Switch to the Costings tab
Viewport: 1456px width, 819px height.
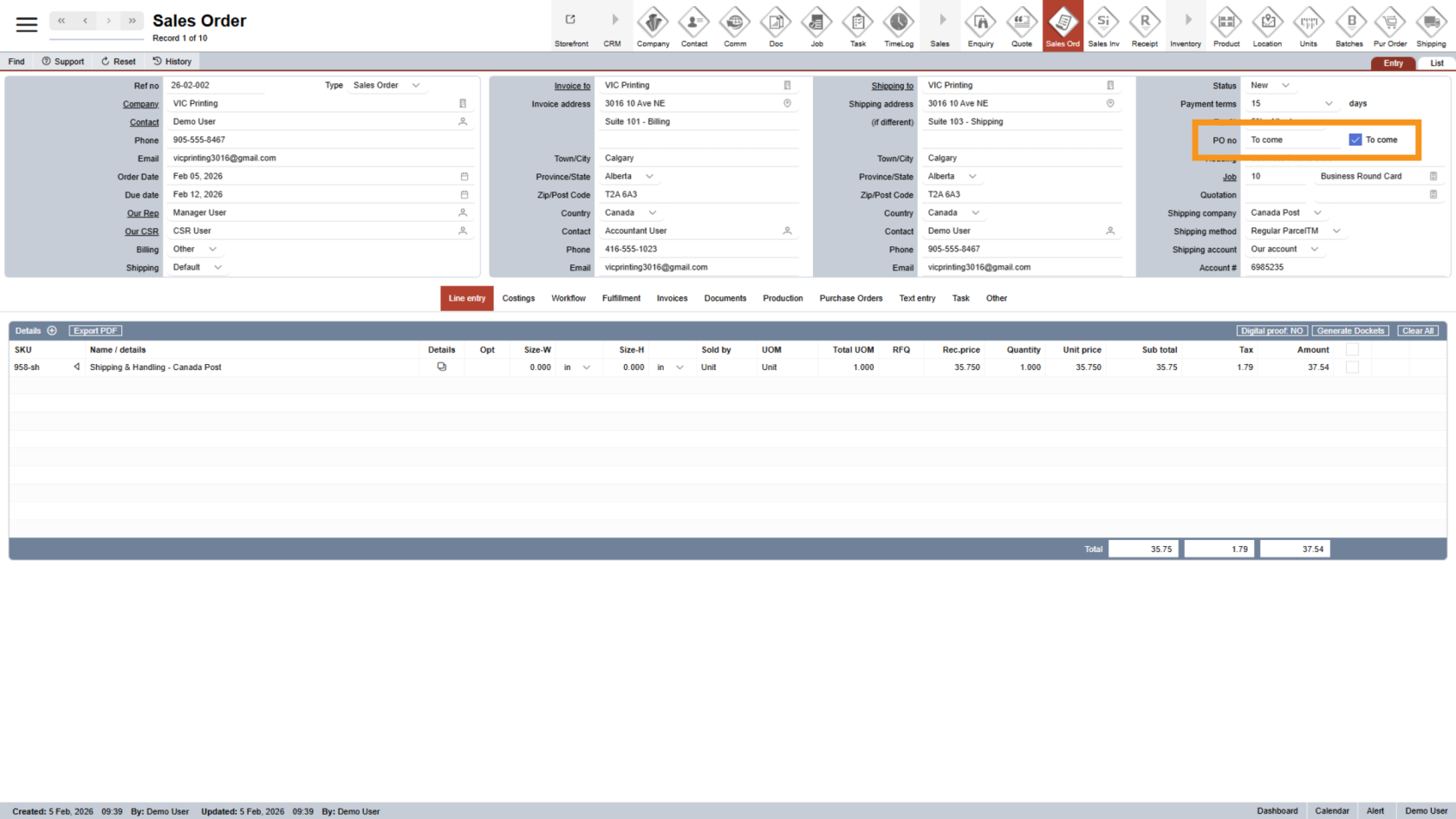click(x=518, y=298)
